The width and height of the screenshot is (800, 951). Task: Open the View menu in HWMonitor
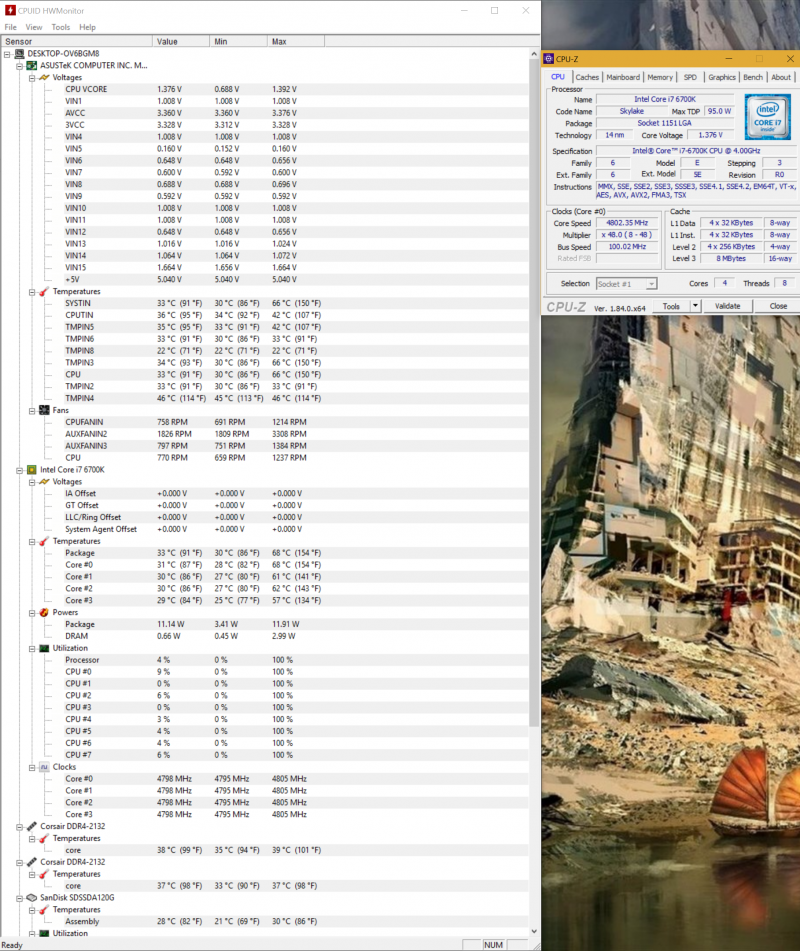tap(34, 27)
